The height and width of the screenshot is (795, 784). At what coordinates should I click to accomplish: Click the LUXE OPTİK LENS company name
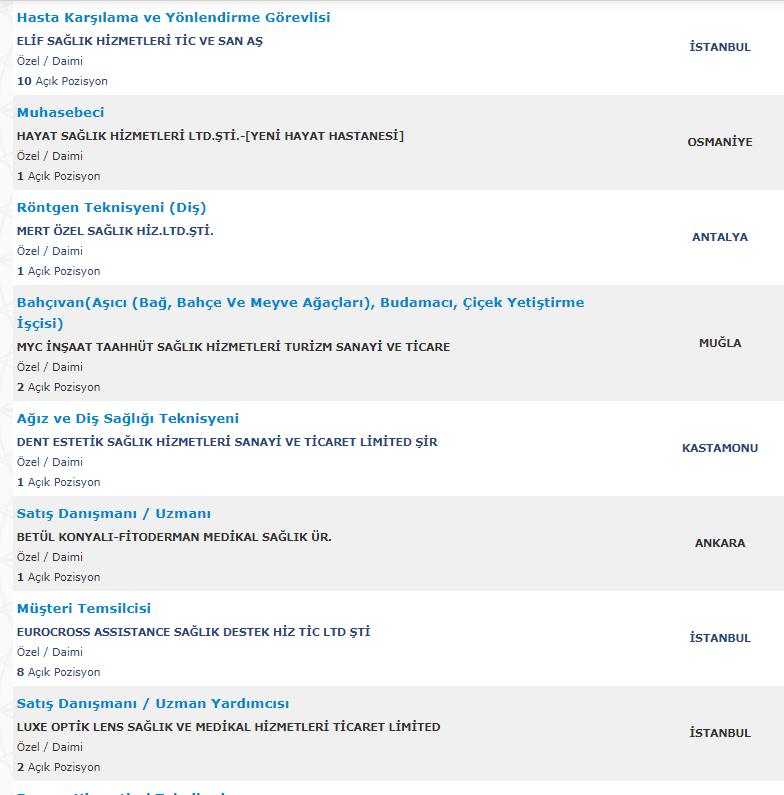click(x=228, y=727)
